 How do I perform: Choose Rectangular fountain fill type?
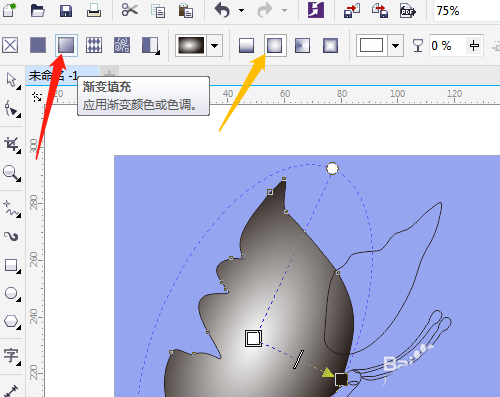point(330,45)
